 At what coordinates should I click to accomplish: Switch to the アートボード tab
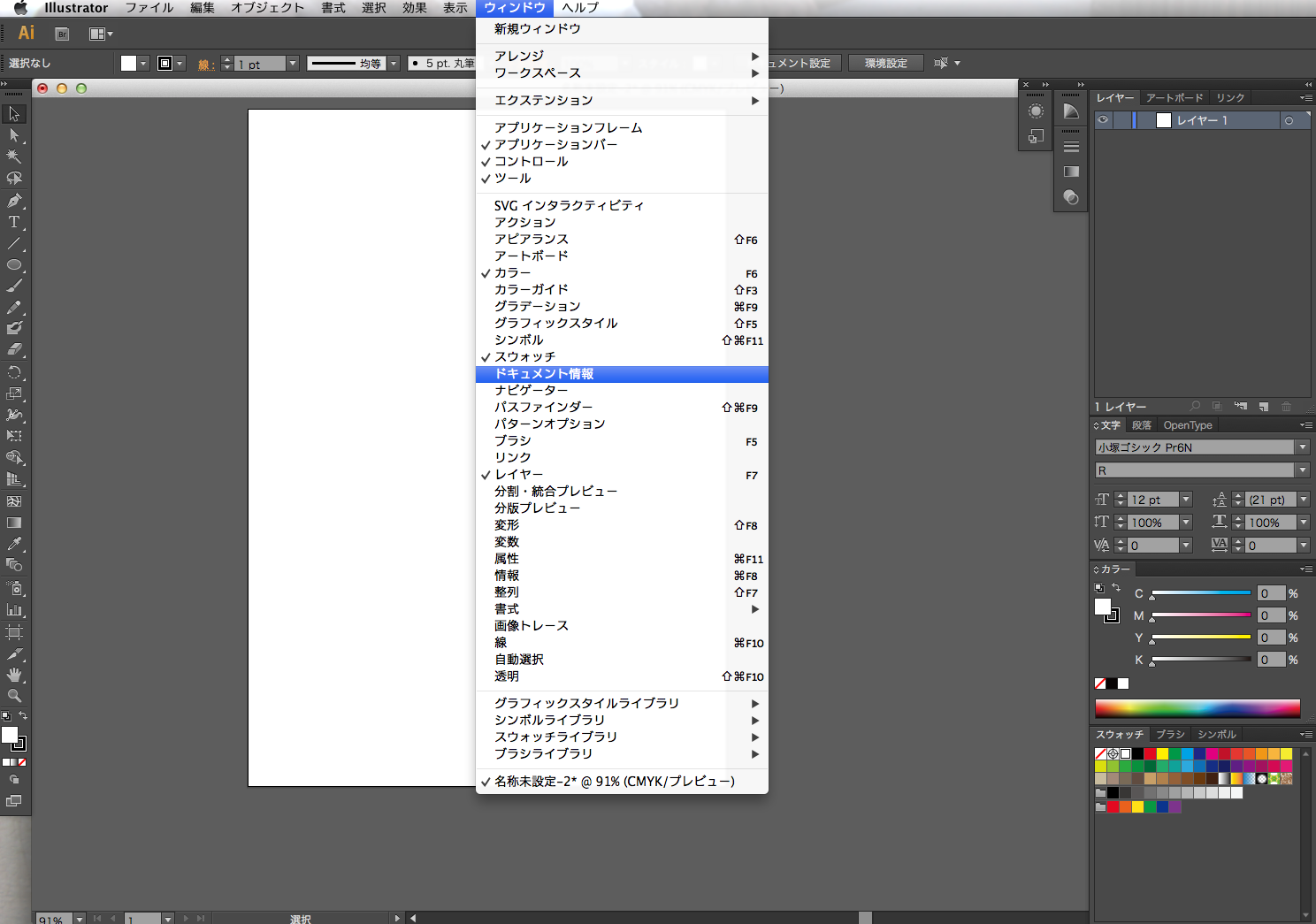(x=1174, y=98)
